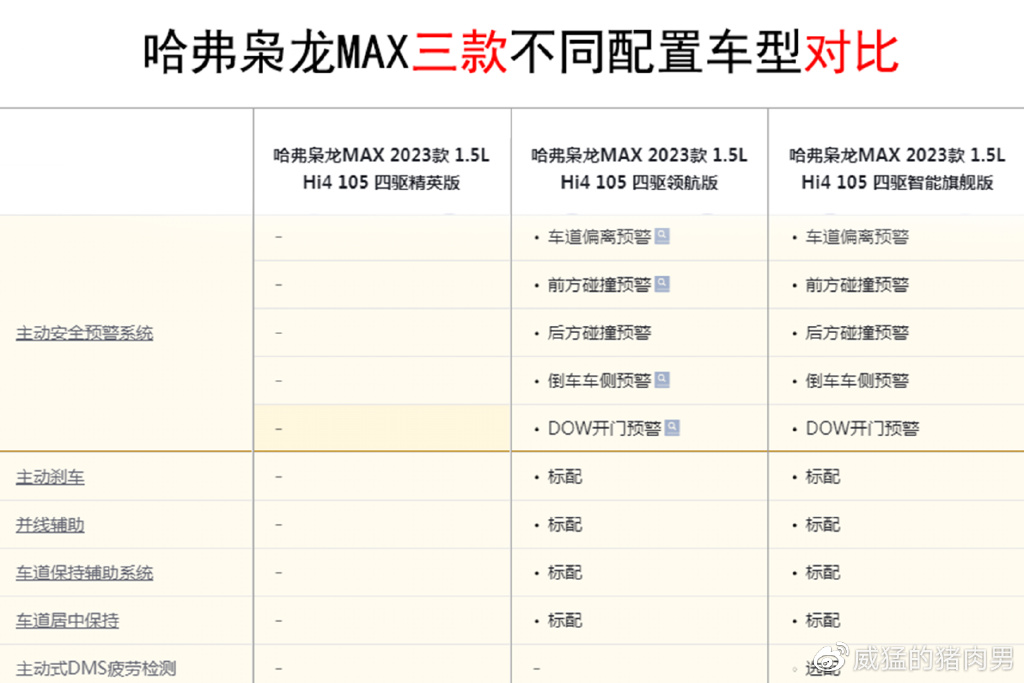Select 后方碰撞预警 in 智能旗舰版 column
This screenshot has height=683, width=1024.
point(857,333)
